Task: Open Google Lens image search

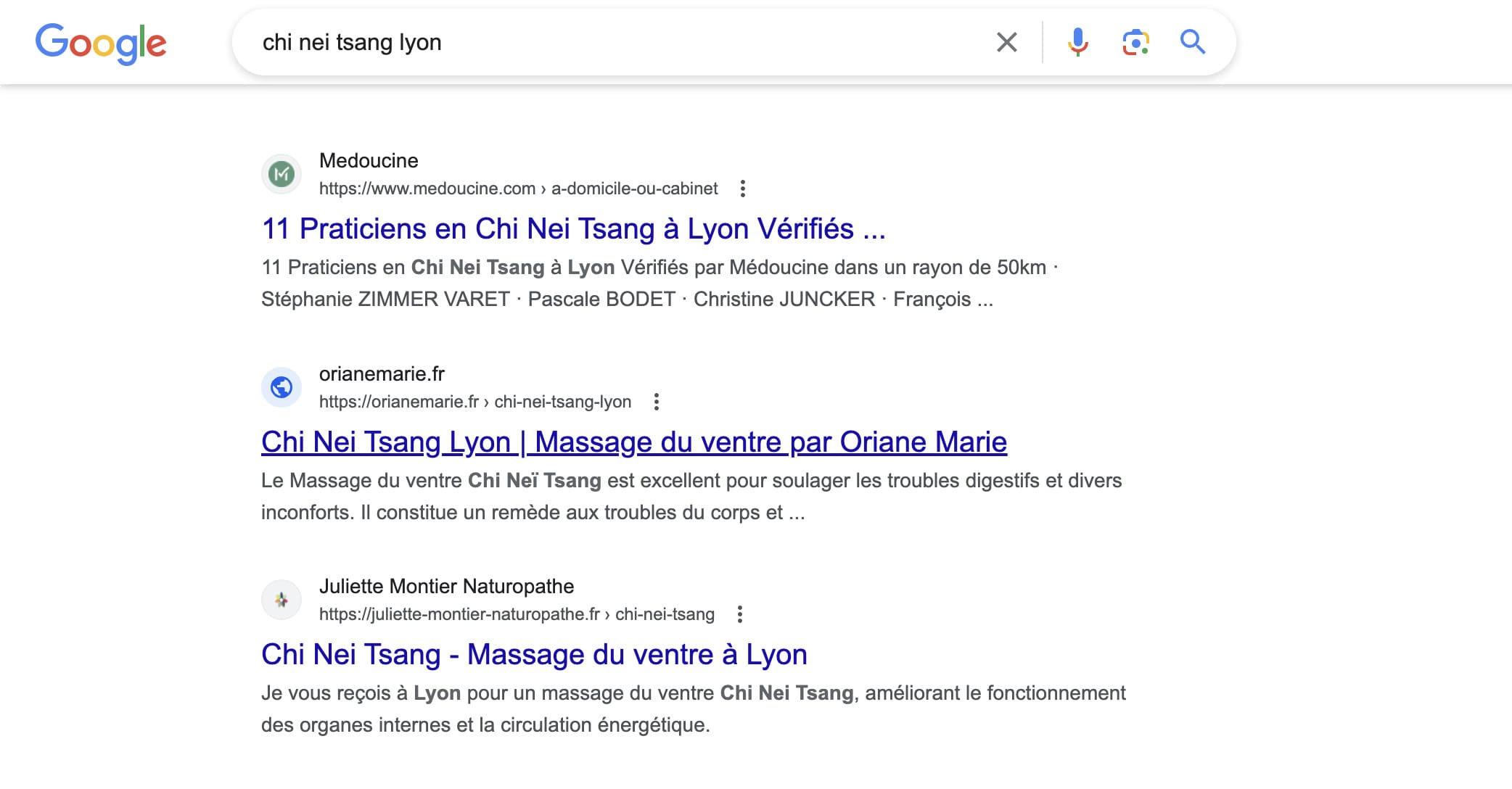Action: tap(1135, 42)
